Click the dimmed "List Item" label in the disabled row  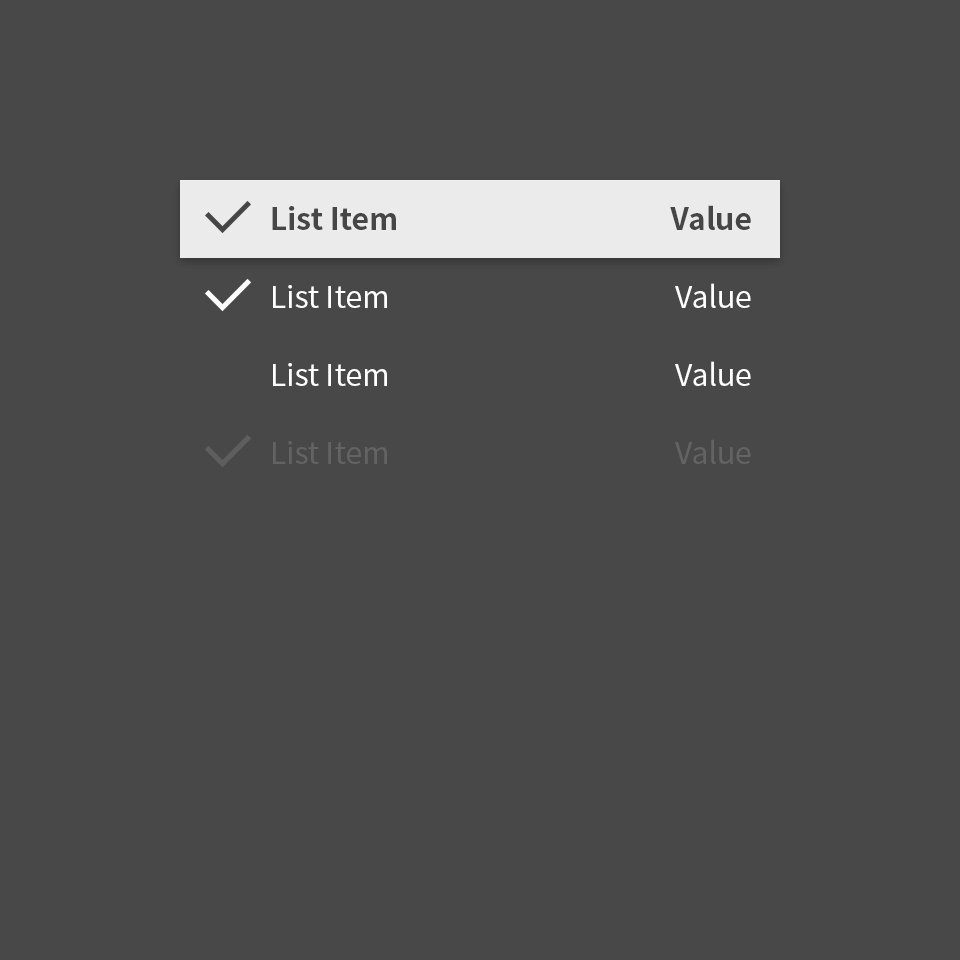[x=329, y=453]
